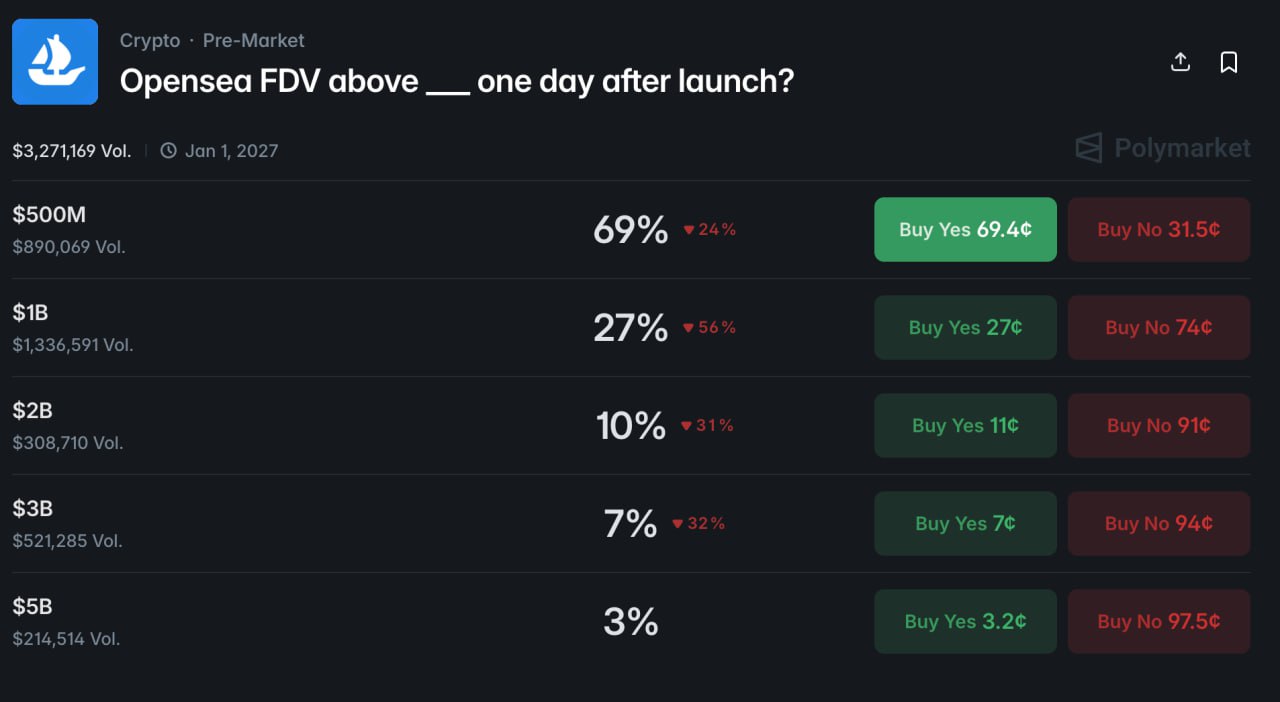Click the 69% chance value for $500M
The image size is (1280, 702).
[x=630, y=230]
